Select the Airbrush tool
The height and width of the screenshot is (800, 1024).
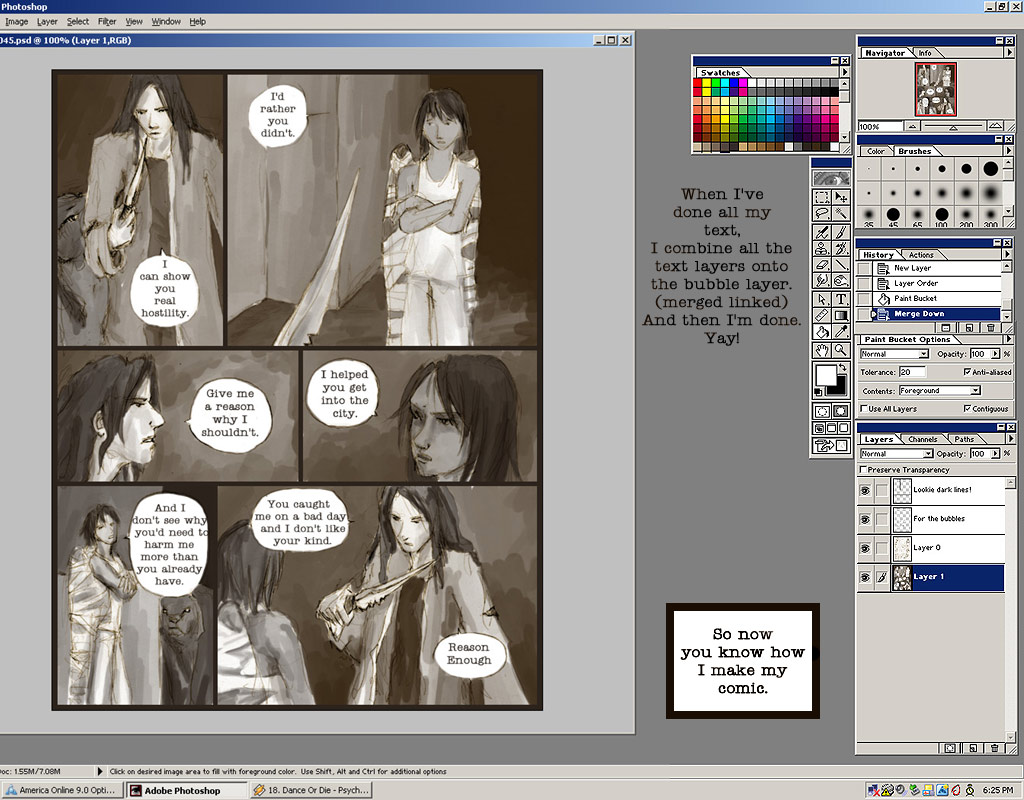tap(822, 232)
